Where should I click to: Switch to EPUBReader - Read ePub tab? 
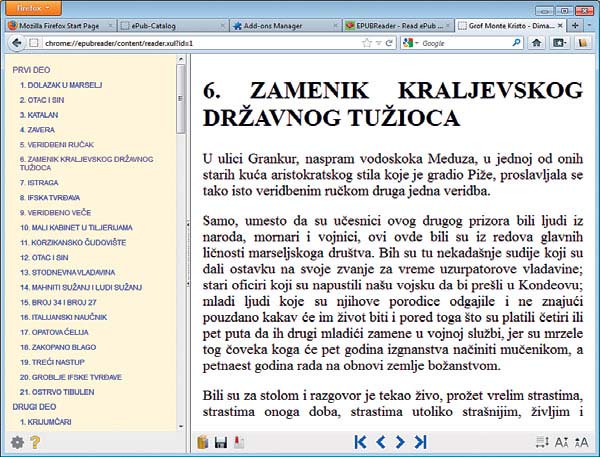tap(398, 26)
